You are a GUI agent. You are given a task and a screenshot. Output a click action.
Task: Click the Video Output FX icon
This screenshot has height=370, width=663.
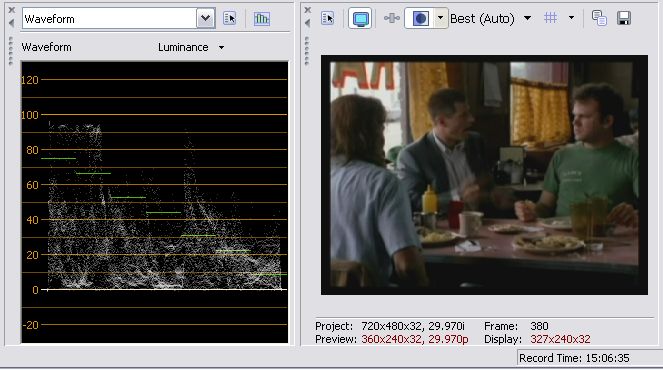pos(392,18)
